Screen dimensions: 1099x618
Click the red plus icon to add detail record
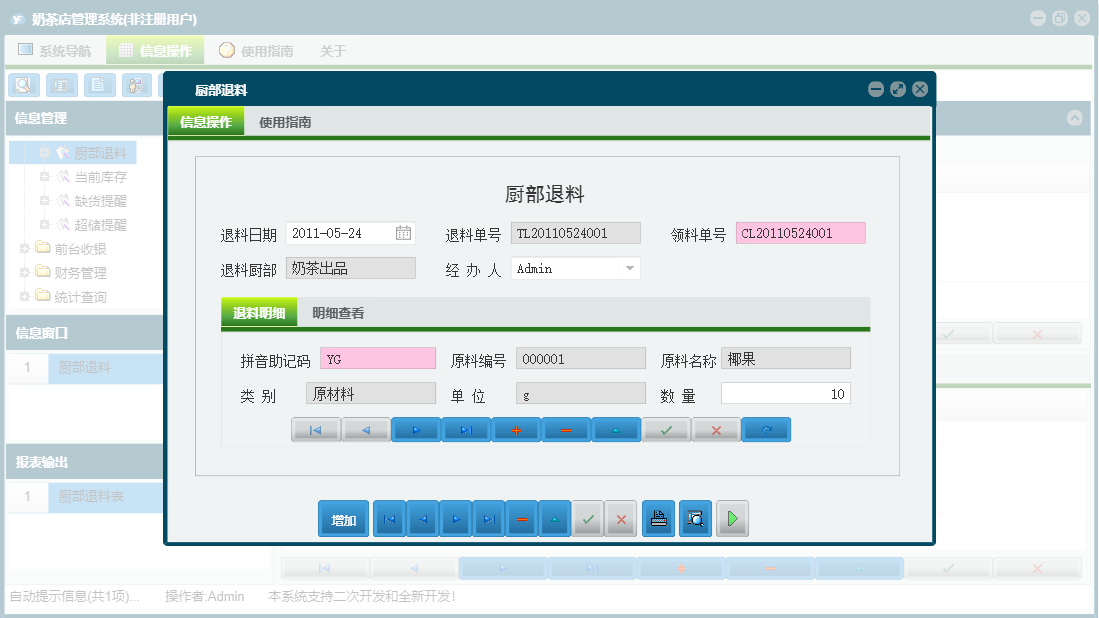(516, 429)
